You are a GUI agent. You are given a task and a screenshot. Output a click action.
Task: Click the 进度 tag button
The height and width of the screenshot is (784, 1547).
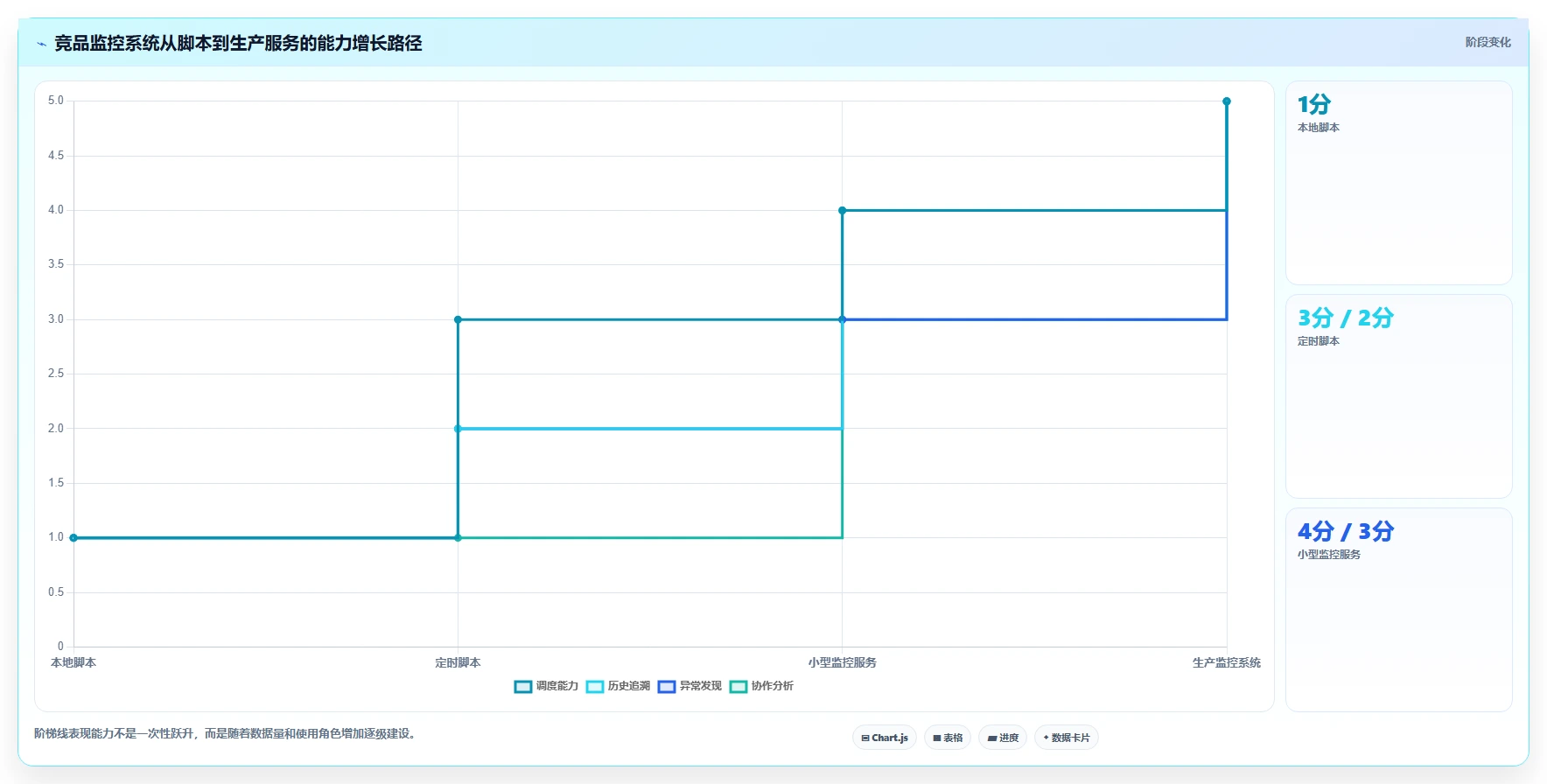coord(1003,738)
